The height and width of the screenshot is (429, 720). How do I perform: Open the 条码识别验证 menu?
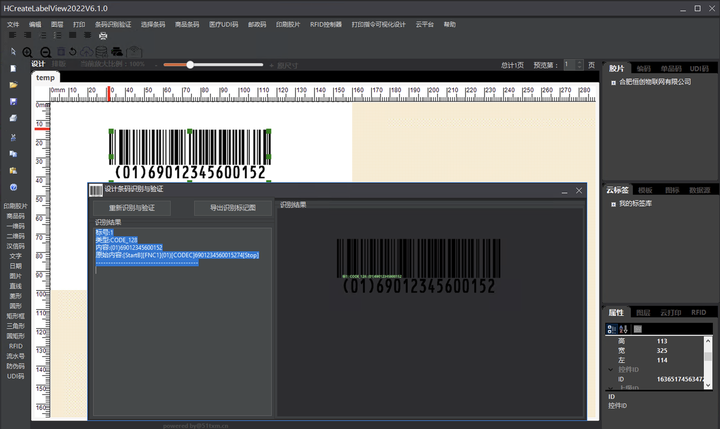point(112,22)
